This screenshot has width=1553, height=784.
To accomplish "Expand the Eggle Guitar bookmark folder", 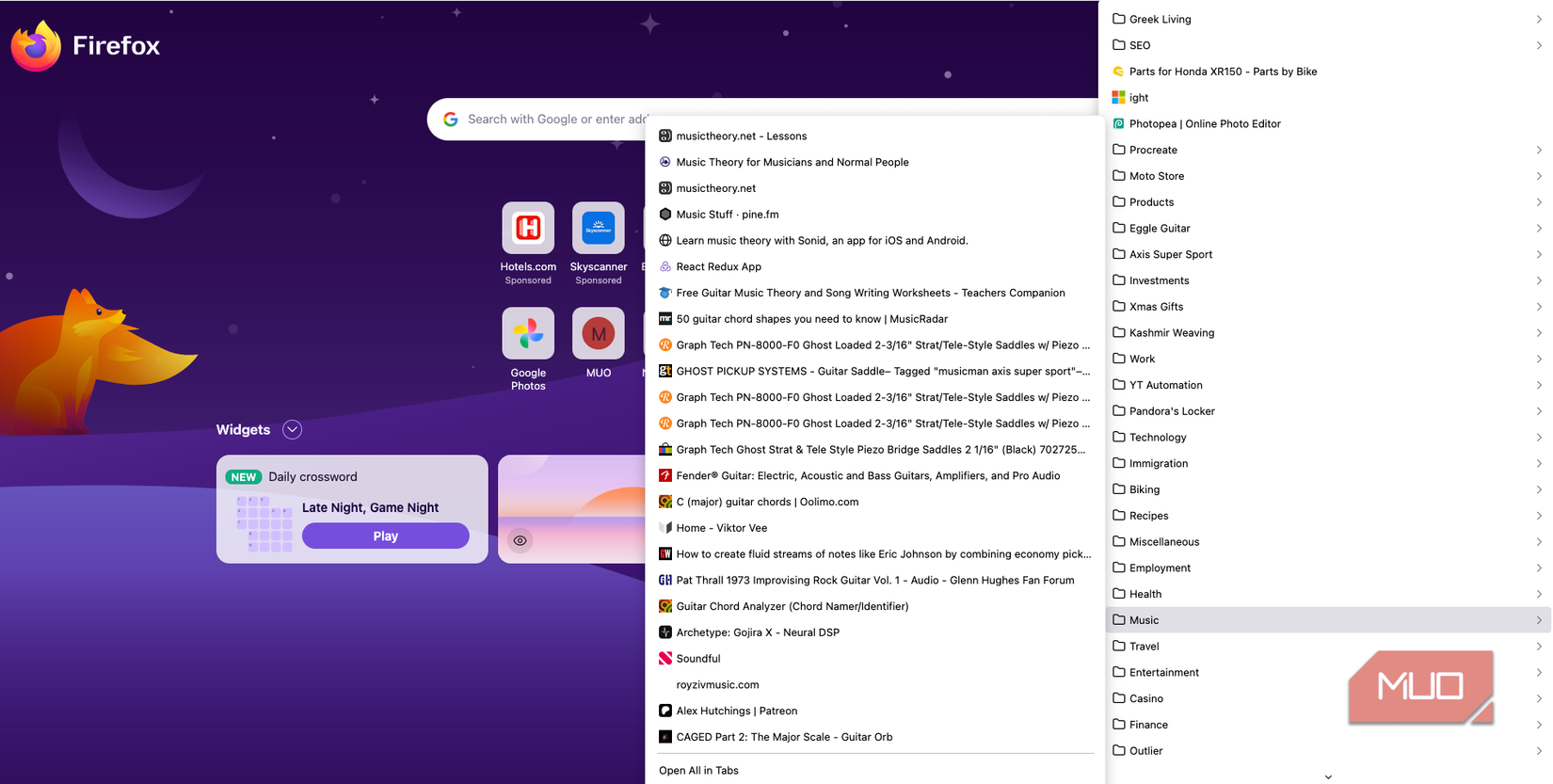I will pos(1328,228).
